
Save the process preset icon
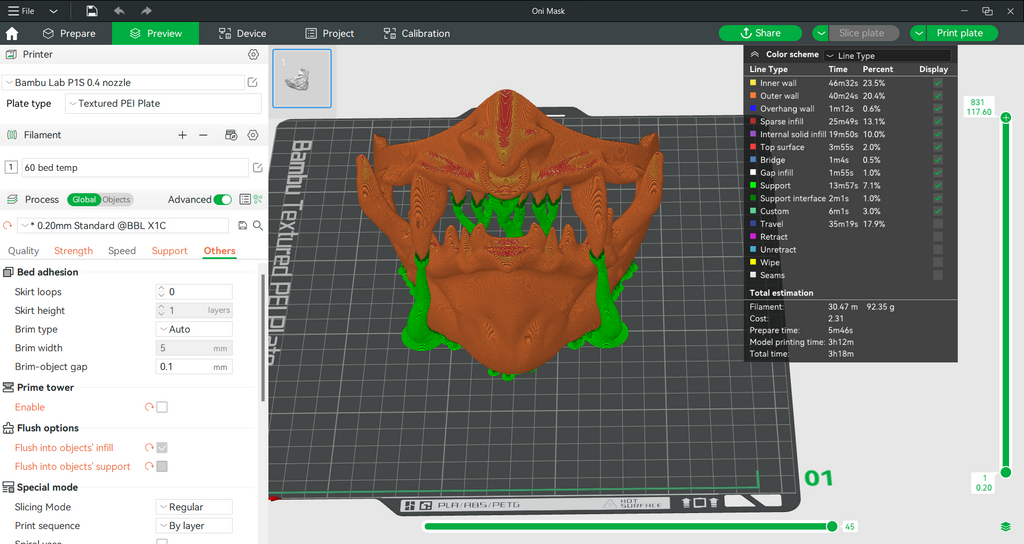point(242,225)
